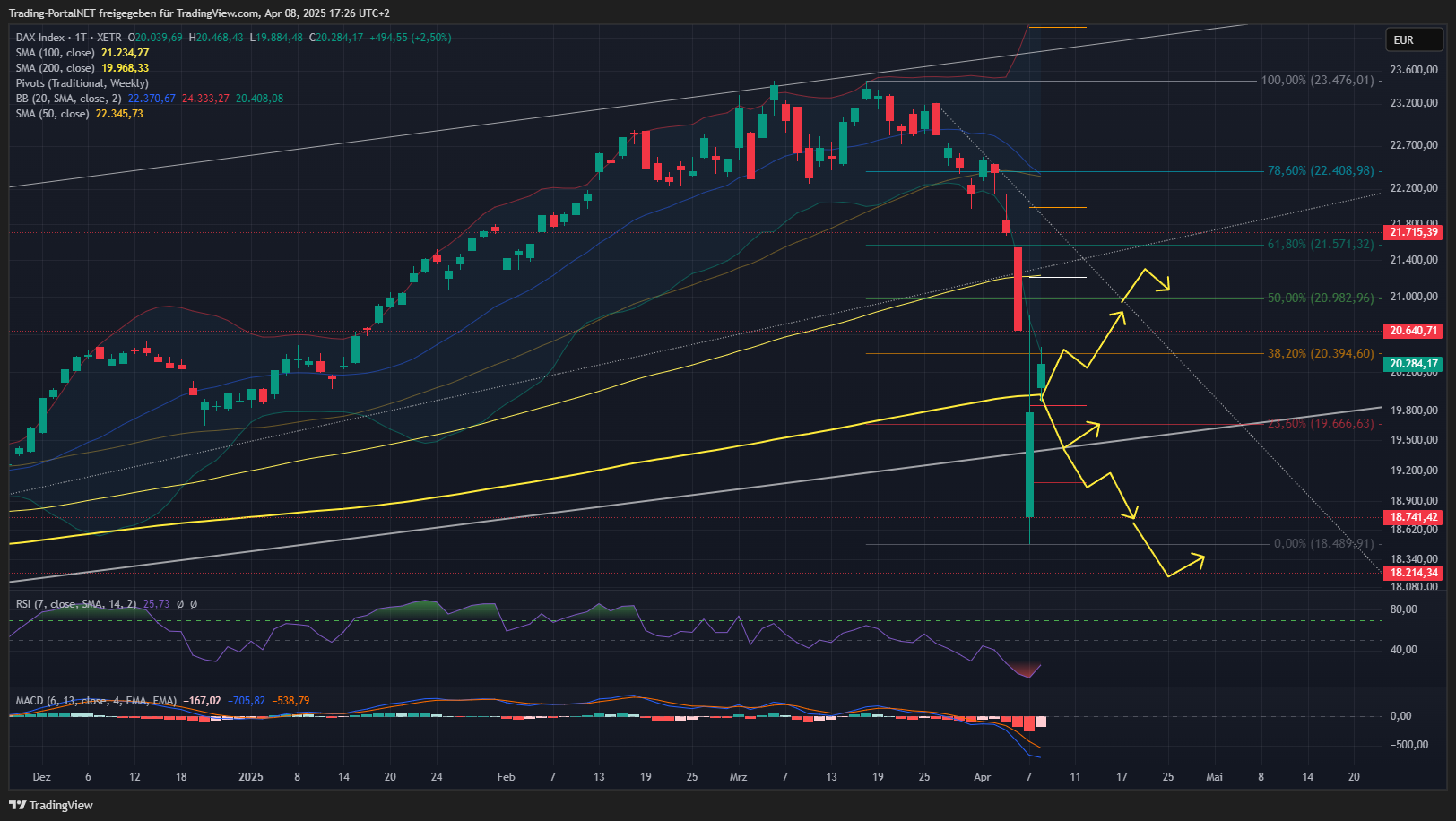Click the low price L19.884,48 in legend

point(276,38)
